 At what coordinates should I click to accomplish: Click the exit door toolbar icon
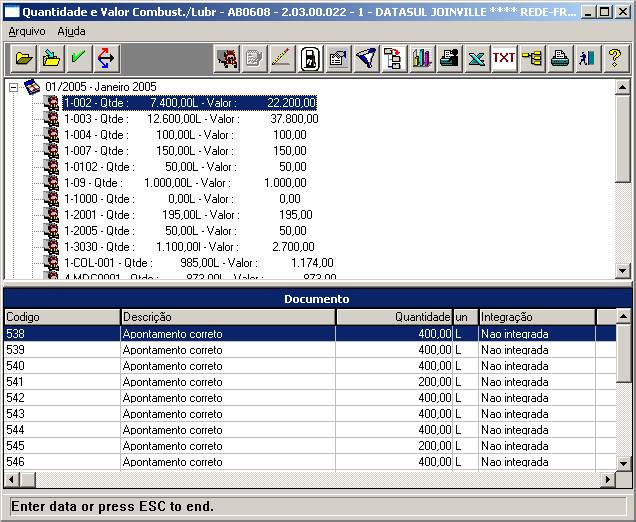point(588,58)
